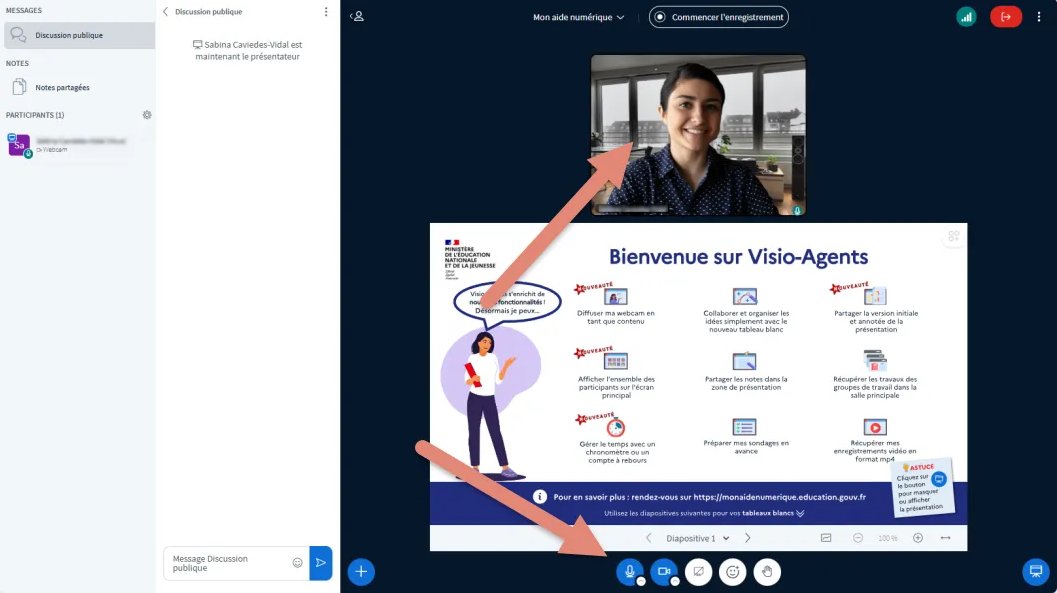Click Commencer l'enregistrement
The image size is (1057, 593).
point(718,17)
